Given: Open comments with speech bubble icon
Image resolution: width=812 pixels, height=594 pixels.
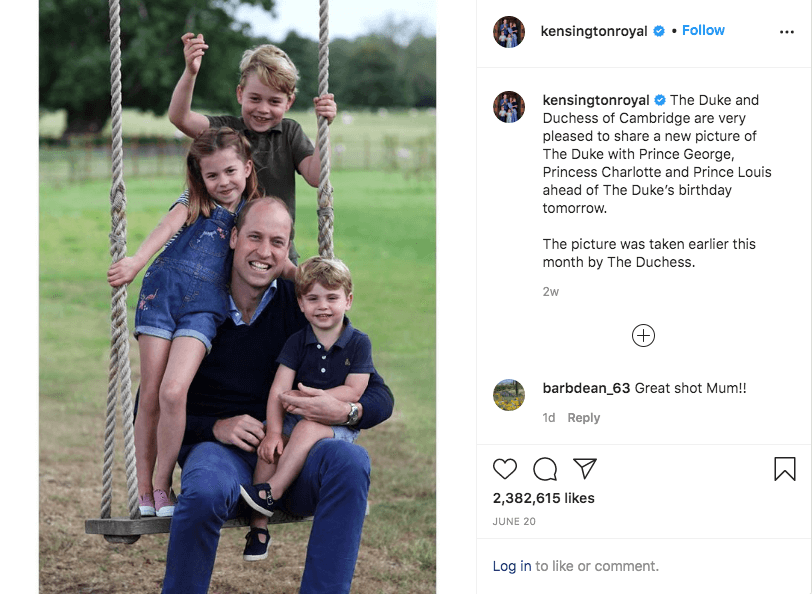Looking at the screenshot, I should [545, 469].
